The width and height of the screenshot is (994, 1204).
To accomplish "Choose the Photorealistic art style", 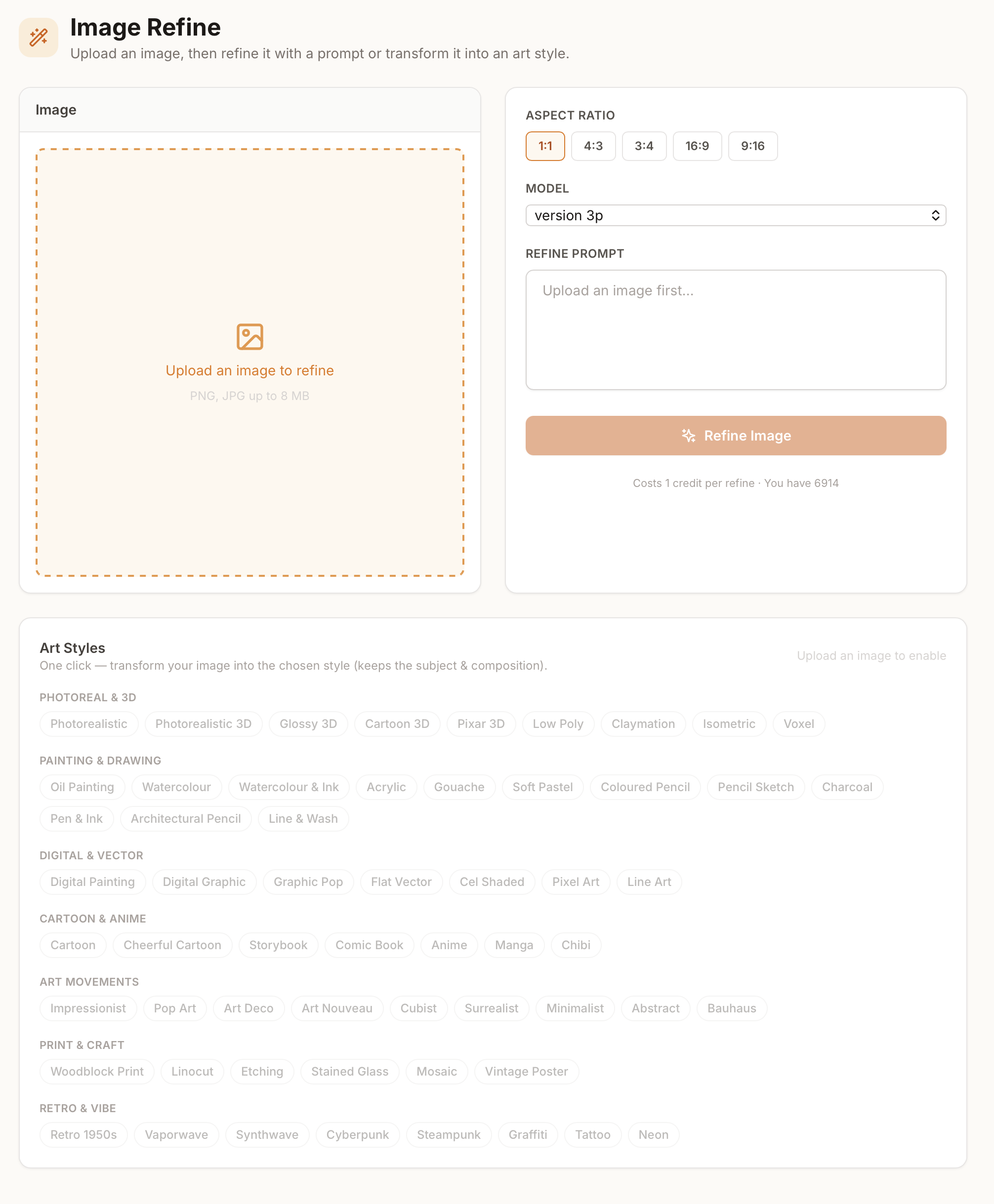I will pos(89,724).
